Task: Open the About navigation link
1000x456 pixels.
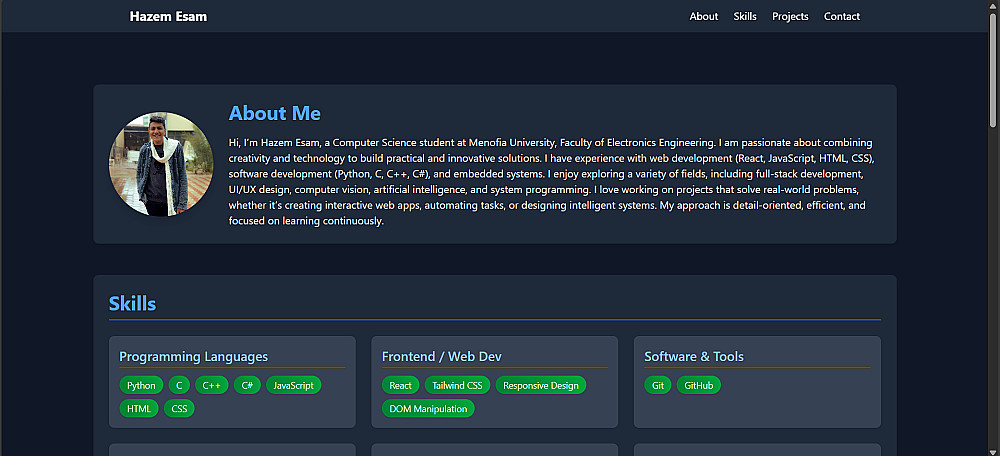Action: [703, 17]
